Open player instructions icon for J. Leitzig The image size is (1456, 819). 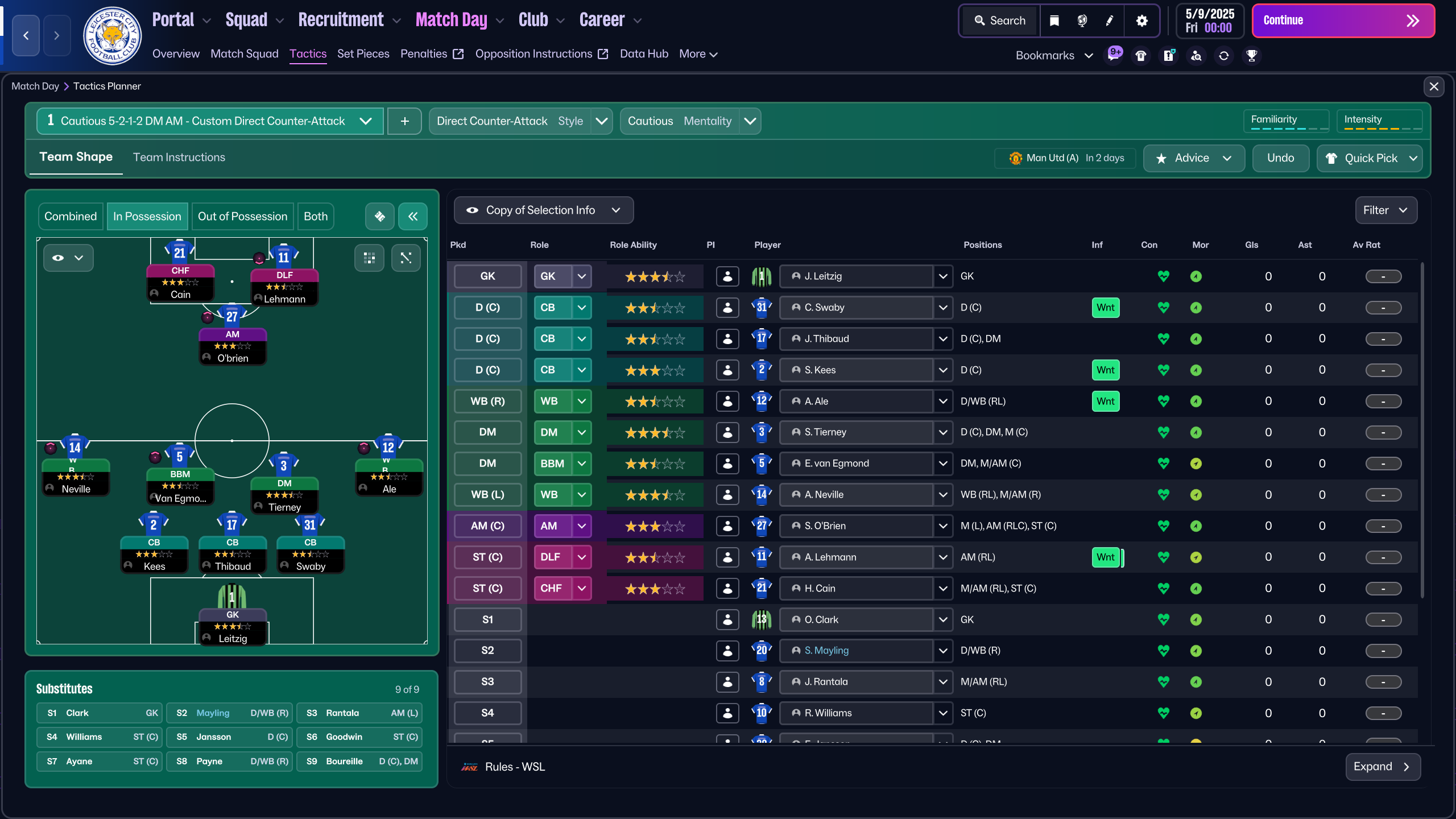click(727, 276)
